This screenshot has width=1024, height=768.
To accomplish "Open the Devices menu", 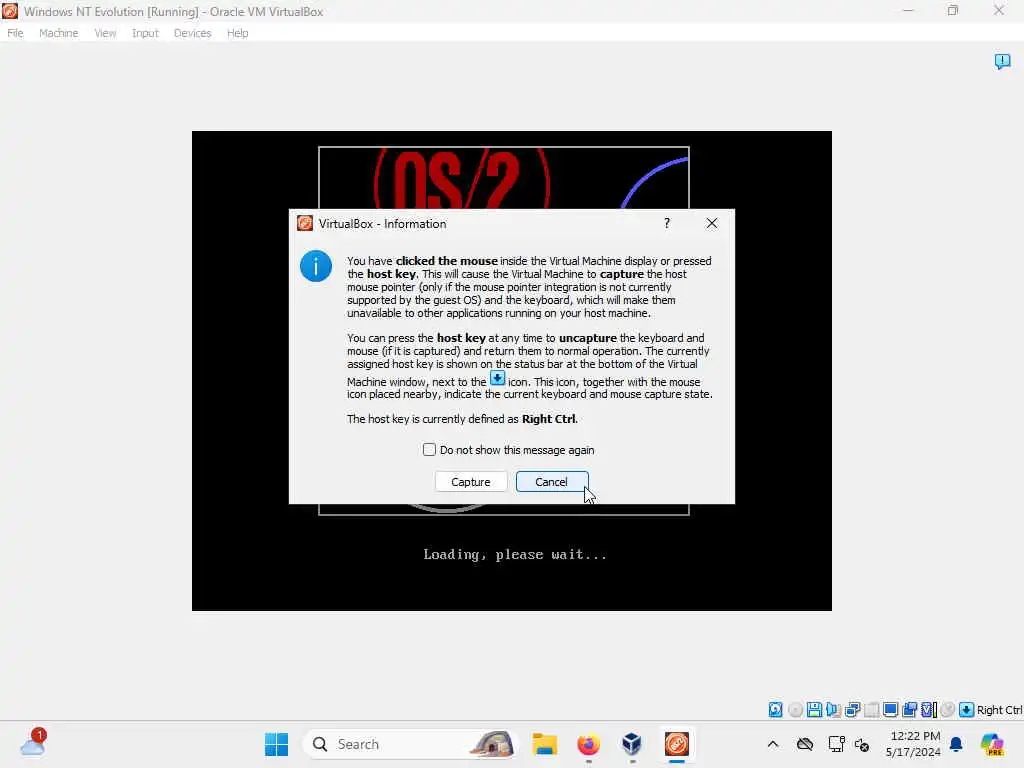I will tap(192, 33).
